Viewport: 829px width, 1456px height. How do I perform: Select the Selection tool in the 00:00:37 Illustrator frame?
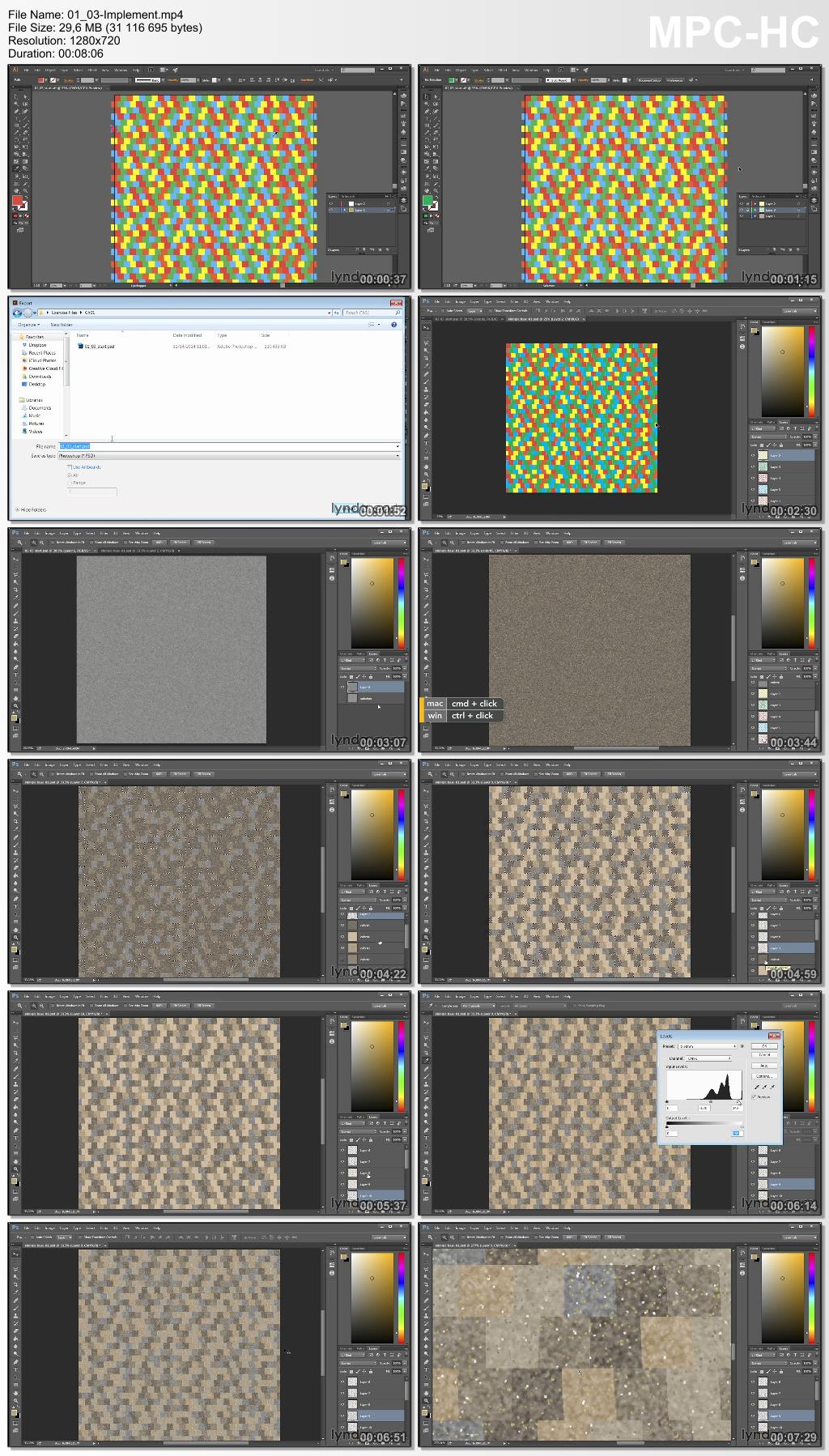click(x=16, y=96)
